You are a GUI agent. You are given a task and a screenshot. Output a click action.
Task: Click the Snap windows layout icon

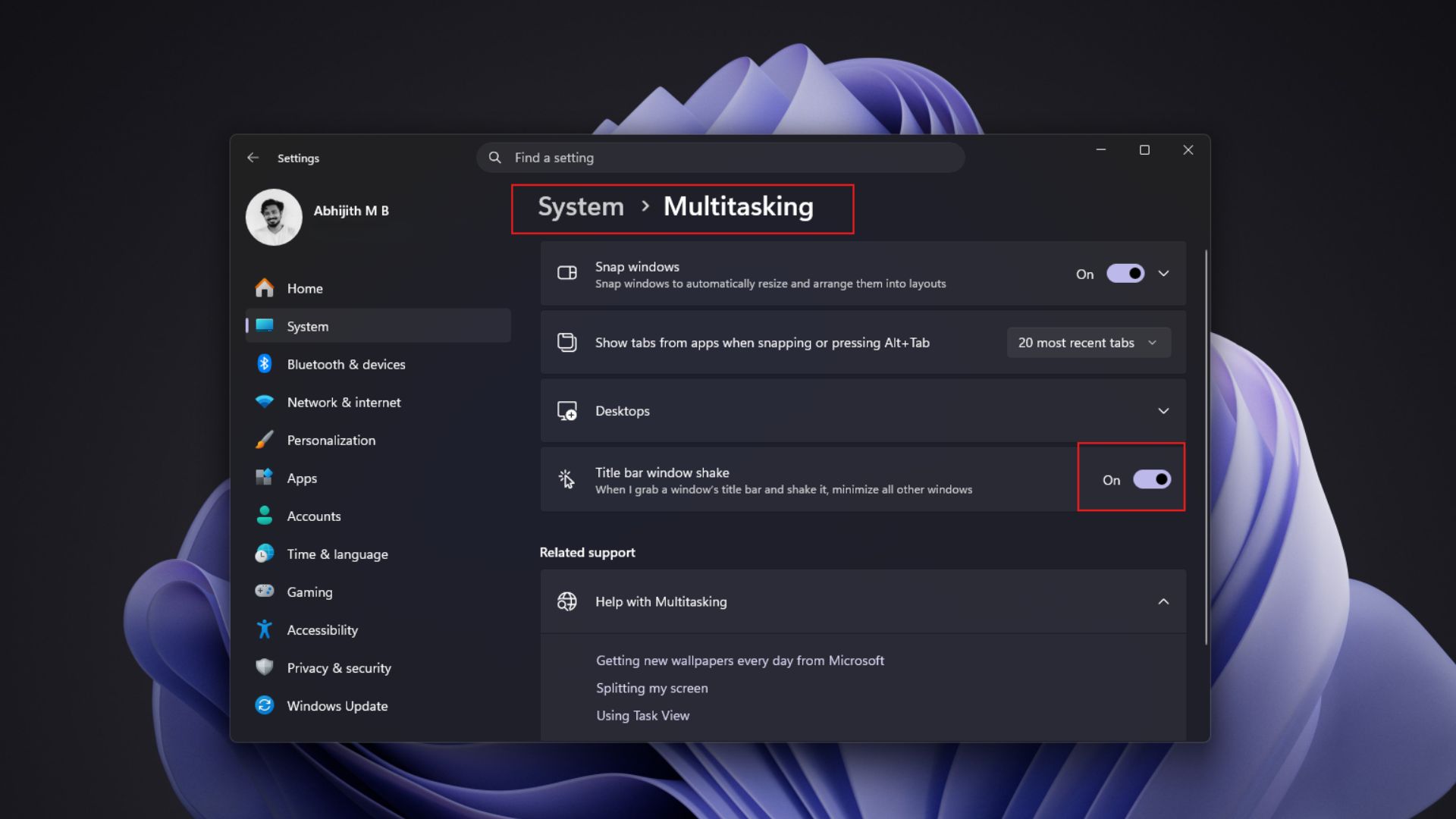pos(567,273)
